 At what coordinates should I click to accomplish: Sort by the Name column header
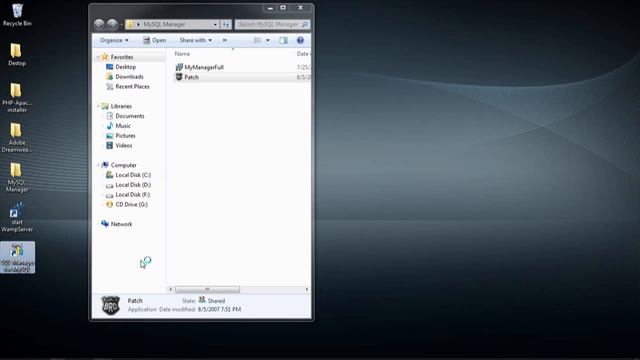[x=182, y=53]
